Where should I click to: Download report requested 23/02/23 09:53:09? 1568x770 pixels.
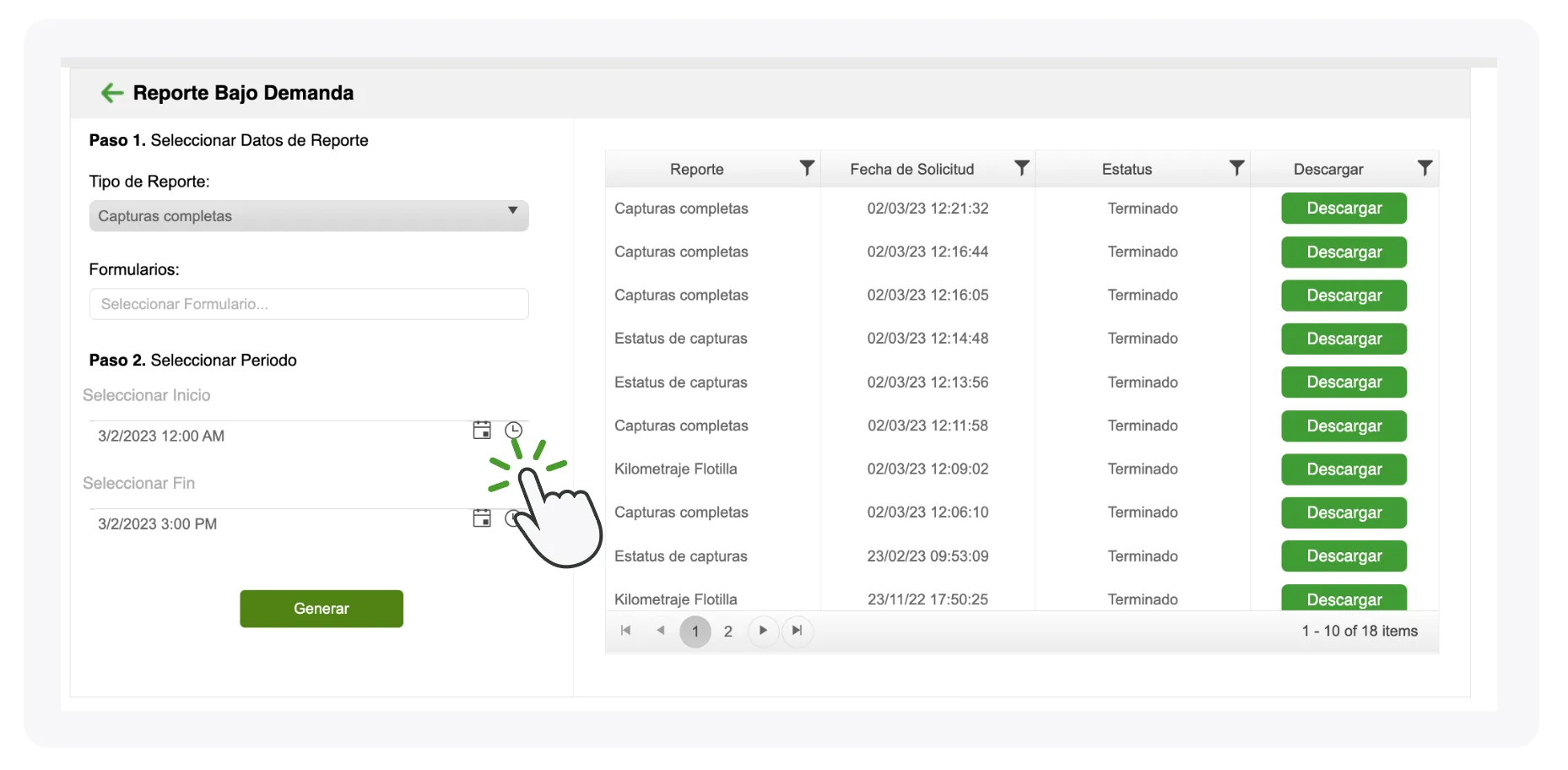(1344, 556)
